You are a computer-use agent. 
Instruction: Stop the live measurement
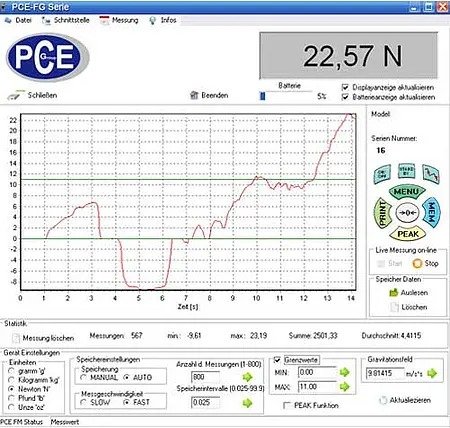pyautogui.click(x=425, y=263)
